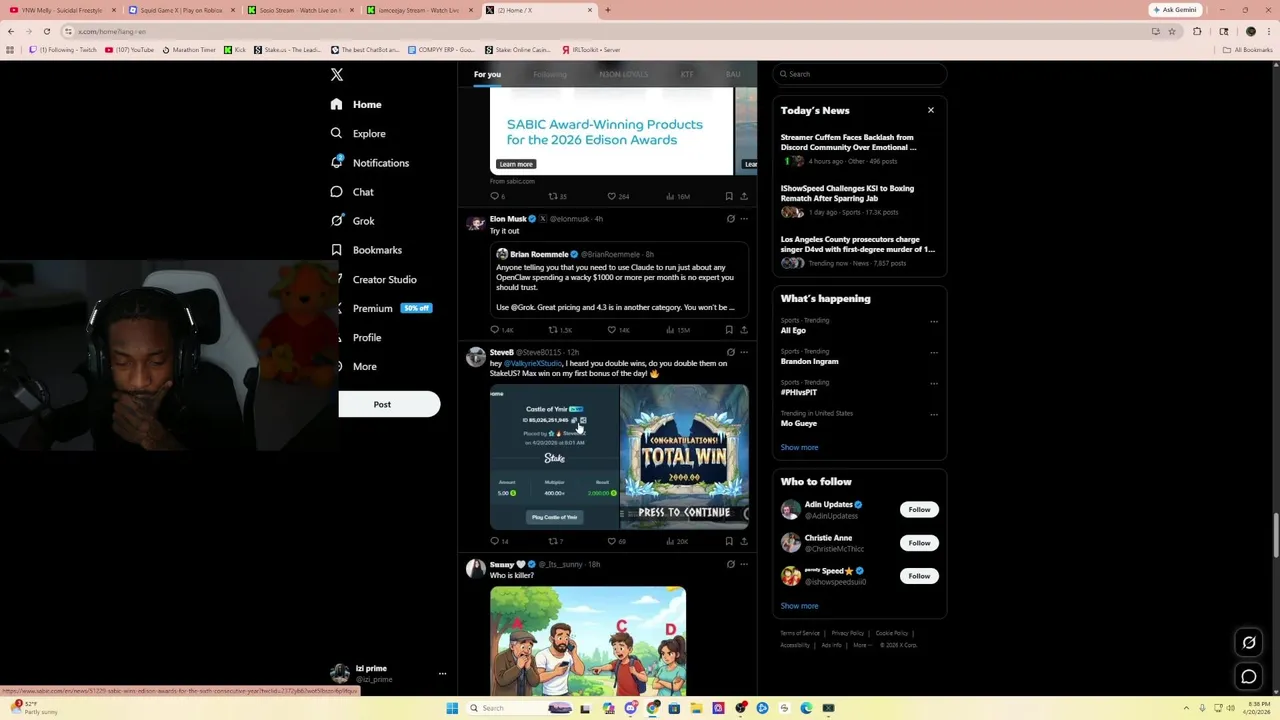Screen dimensions: 1280x720
Task: Bookmark this page with the star icon
Action: click(1172, 31)
